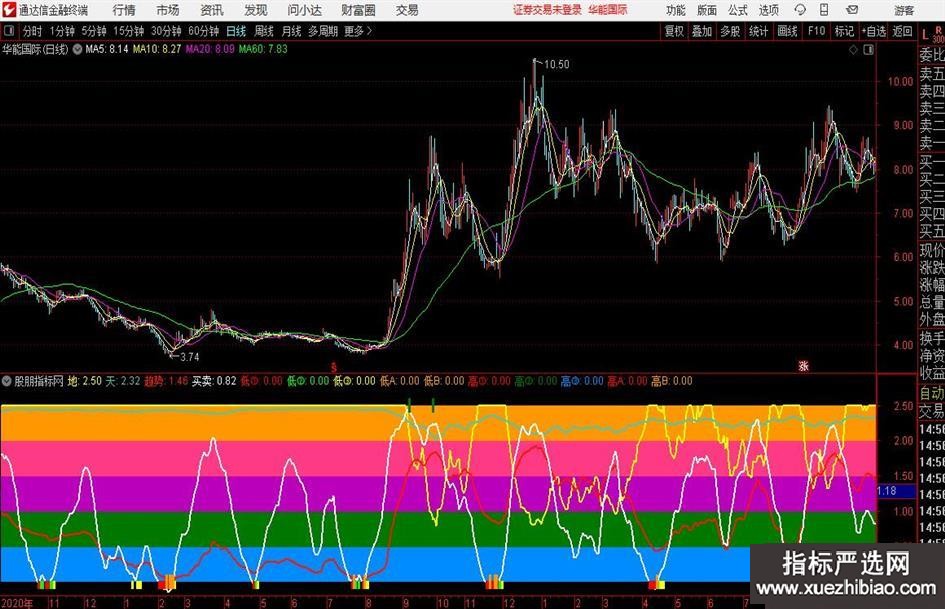Screen dimensions: 945x609
Task: Click the MA60: 7.83 label
Action: tap(263, 49)
